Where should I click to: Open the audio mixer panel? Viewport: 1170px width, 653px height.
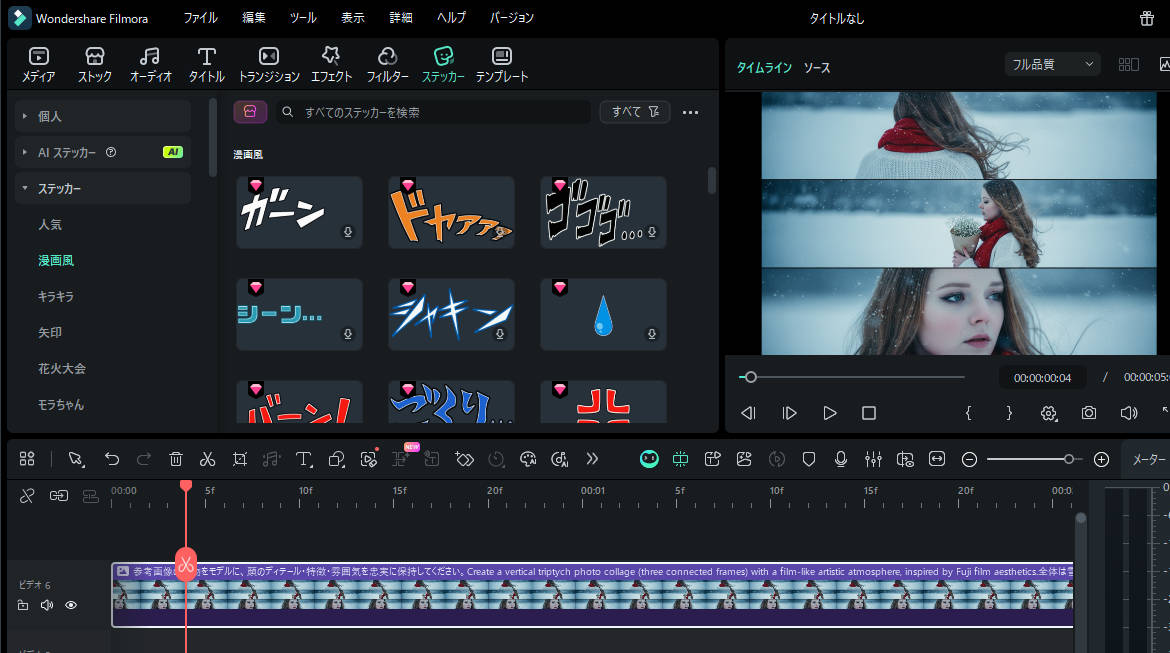(x=873, y=459)
